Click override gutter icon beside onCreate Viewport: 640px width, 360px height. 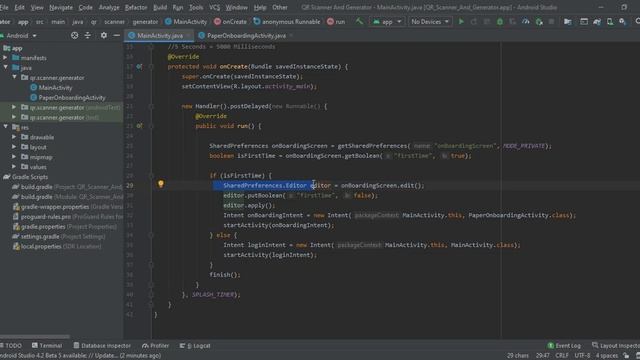tap(139, 67)
